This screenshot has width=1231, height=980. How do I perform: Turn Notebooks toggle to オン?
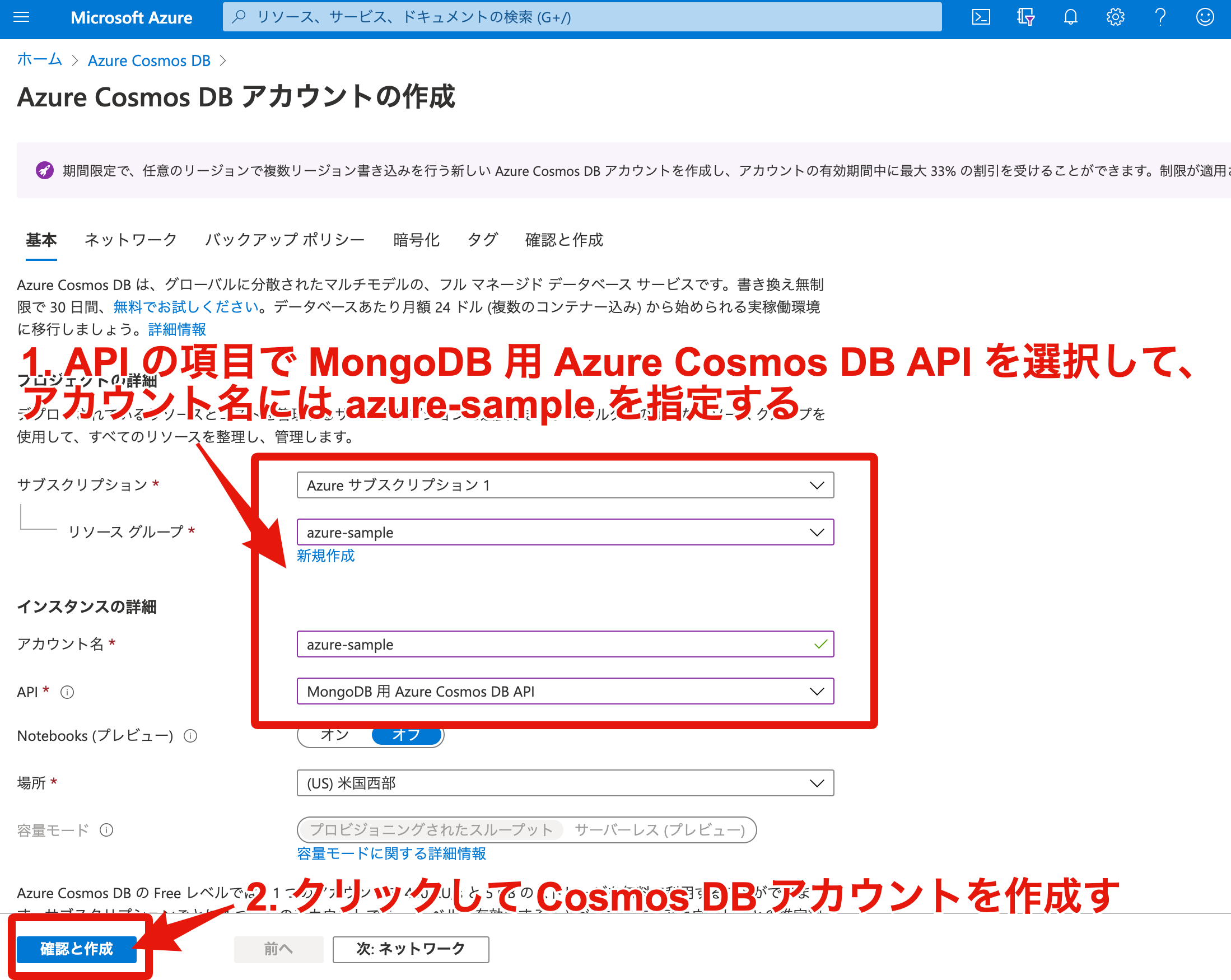tap(334, 736)
